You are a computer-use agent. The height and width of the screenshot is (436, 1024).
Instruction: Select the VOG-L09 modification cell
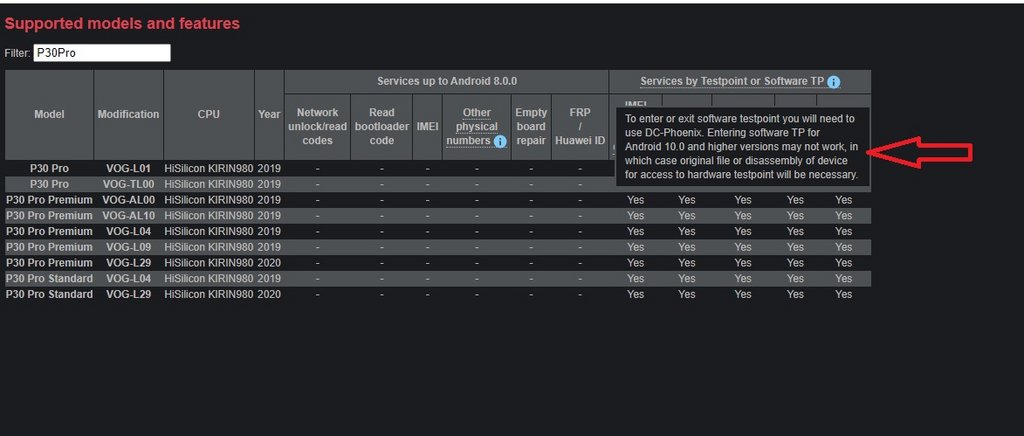[x=129, y=247]
